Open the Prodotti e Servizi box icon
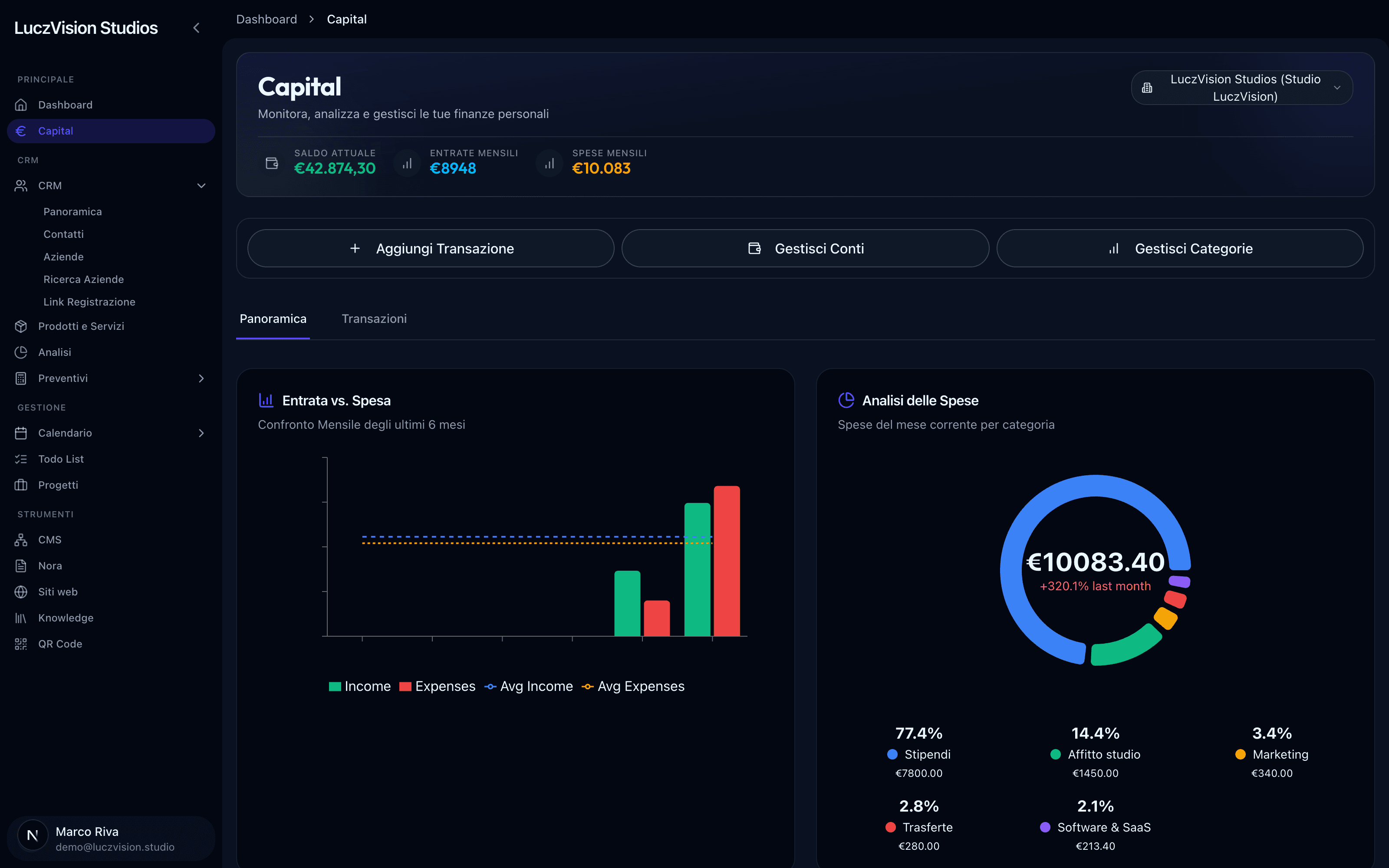This screenshot has width=1389, height=868. point(21,326)
